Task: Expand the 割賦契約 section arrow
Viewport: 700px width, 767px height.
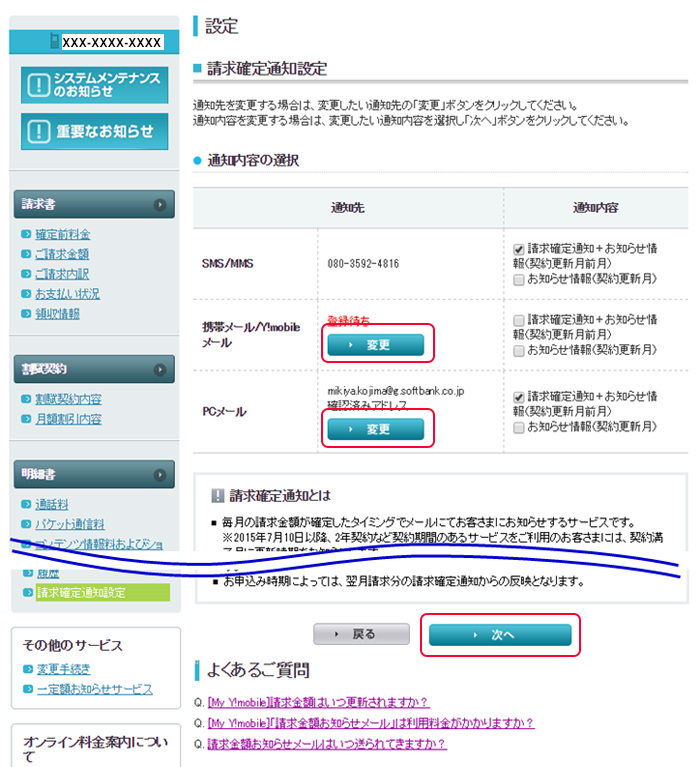Action: pyautogui.click(x=159, y=369)
